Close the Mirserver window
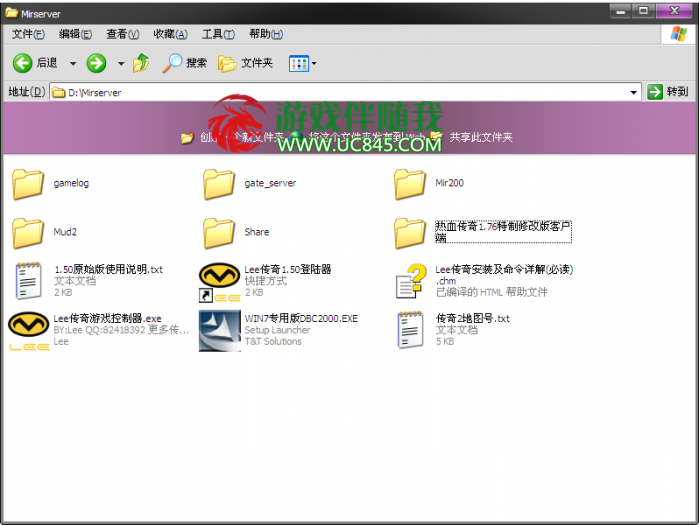The image size is (699, 525). [674, 11]
